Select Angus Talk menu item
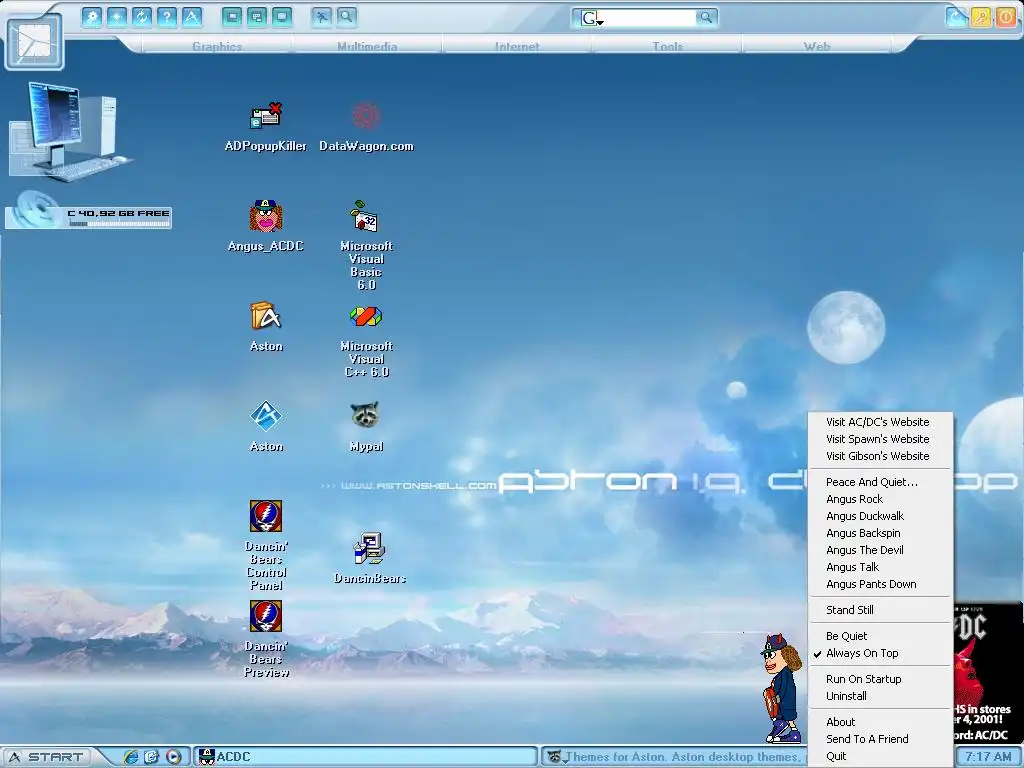This screenshot has height=768, width=1024. click(x=880, y=567)
